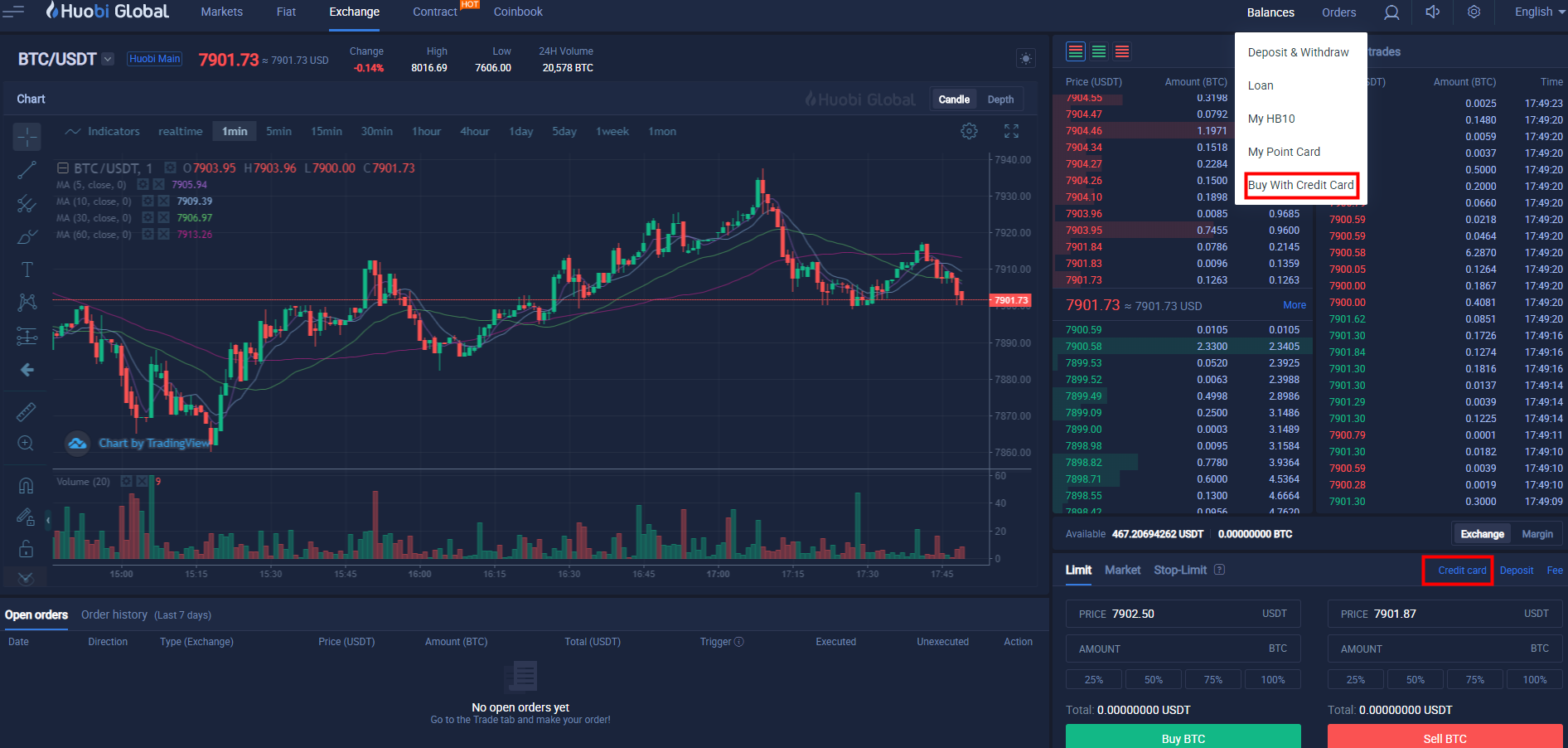Show both buy and sell order book
The height and width of the screenshot is (748, 1568).
tap(1076, 51)
